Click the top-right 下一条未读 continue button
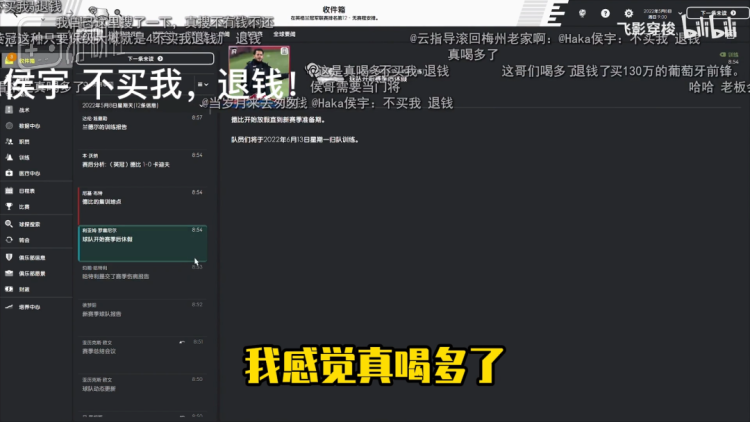Viewport: 750px width, 422px height. point(717,13)
